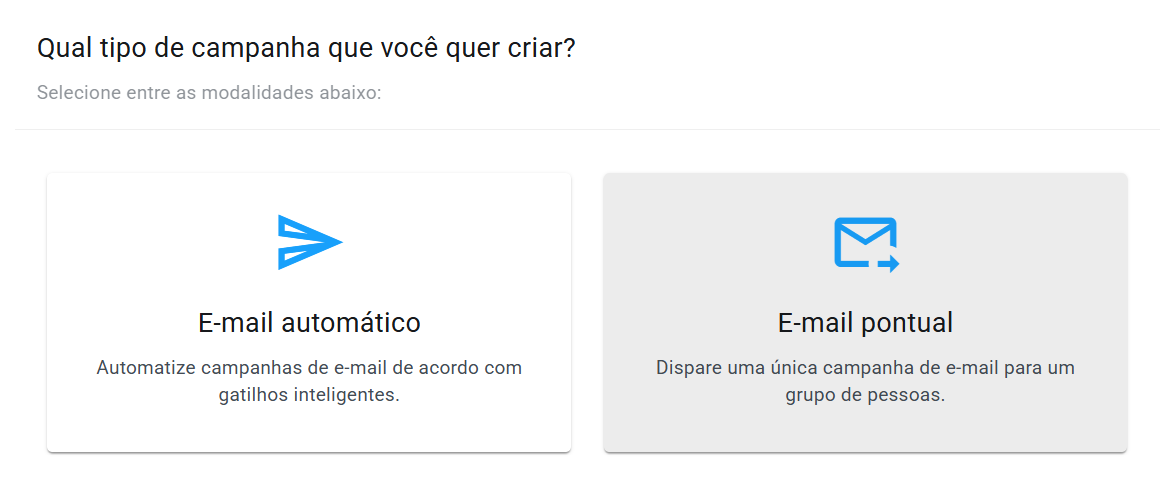Click the "E-mail pontual" title text

(x=865, y=323)
